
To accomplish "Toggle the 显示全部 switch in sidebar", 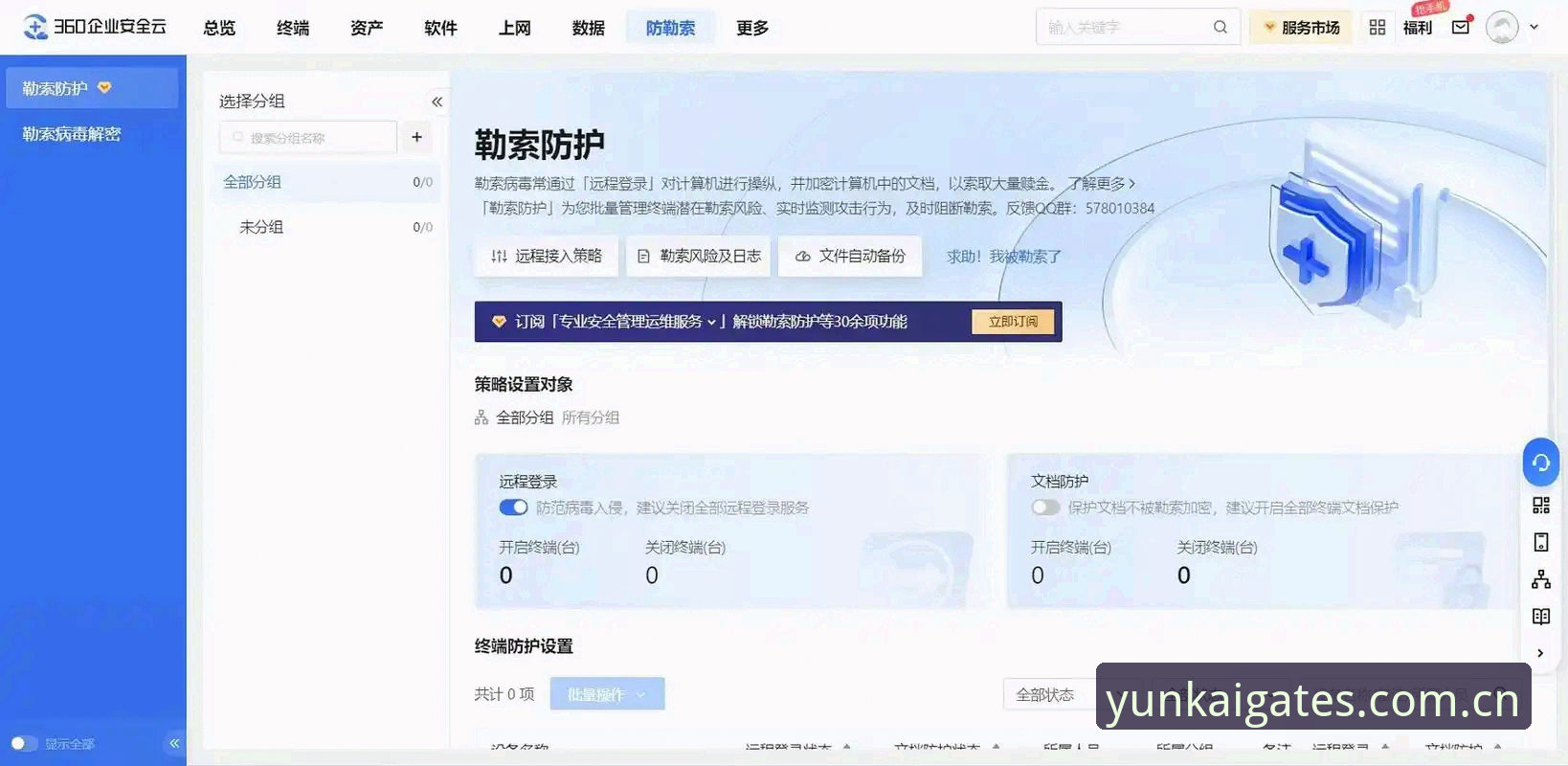I will (24, 743).
